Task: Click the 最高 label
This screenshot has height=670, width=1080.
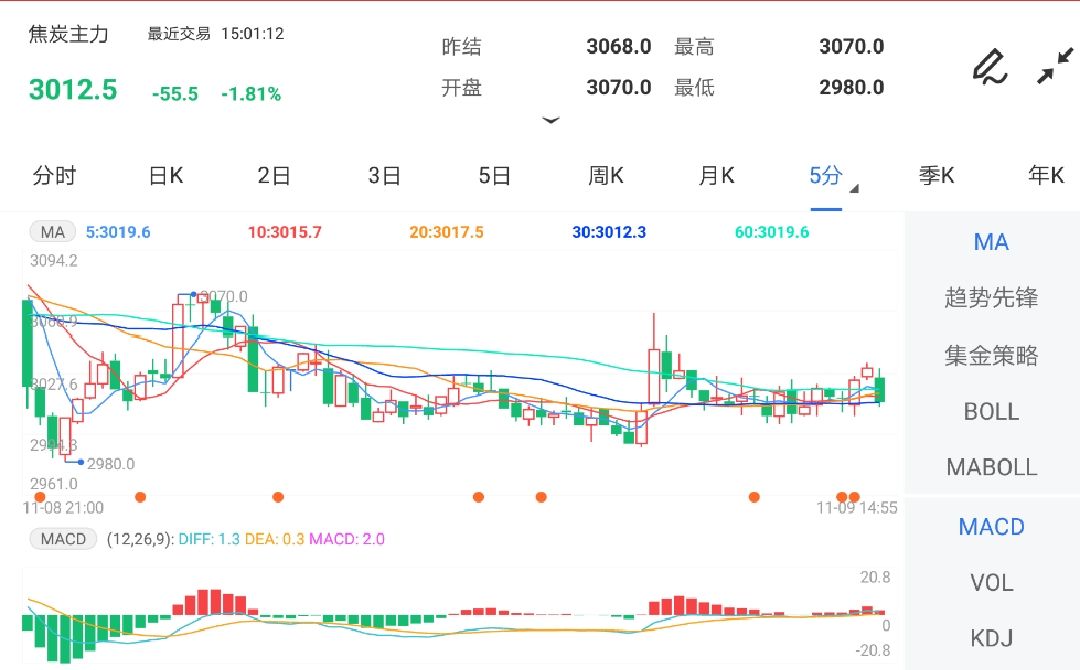Action: point(694,47)
